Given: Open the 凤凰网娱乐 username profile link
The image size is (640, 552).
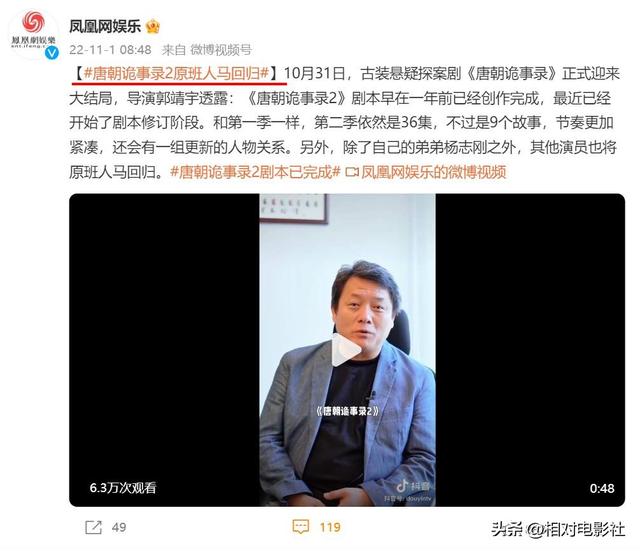Looking at the screenshot, I should [105, 27].
